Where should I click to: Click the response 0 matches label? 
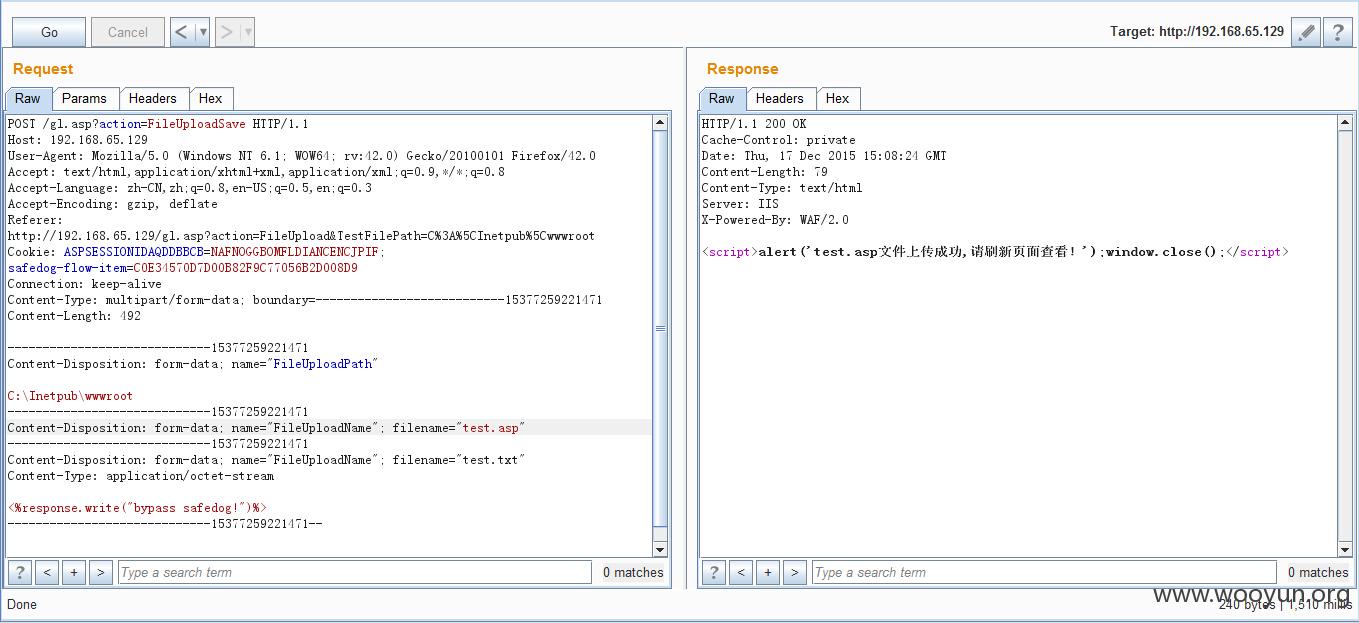[1318, 572]
